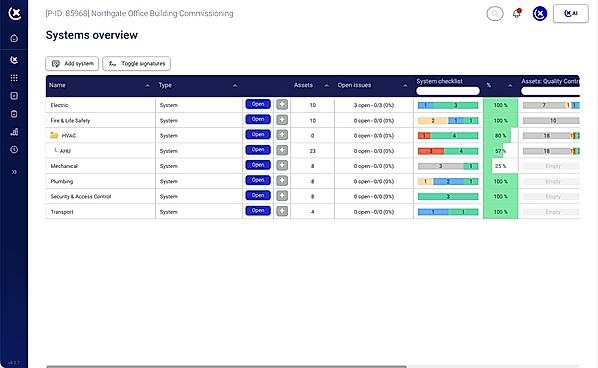
Task: Click plus icon in Plumbing row
Action: (x=282, y=180)
